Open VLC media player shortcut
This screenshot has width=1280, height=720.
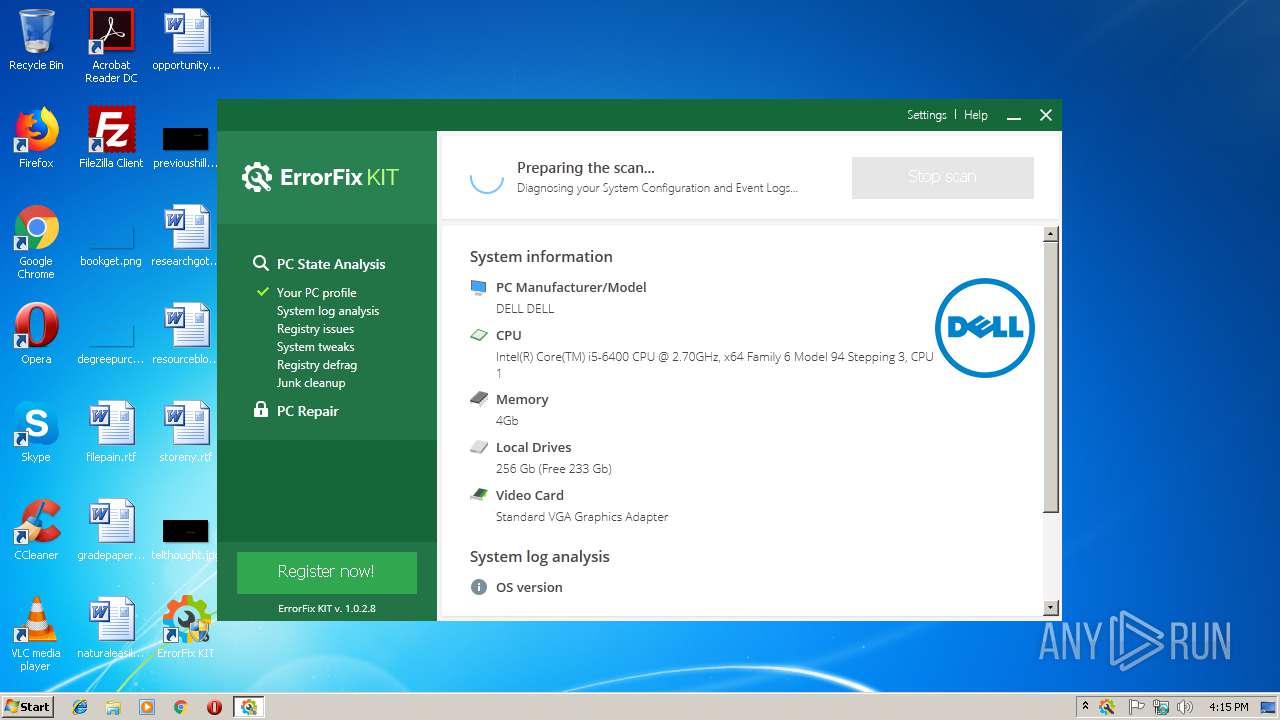point(36,634)
